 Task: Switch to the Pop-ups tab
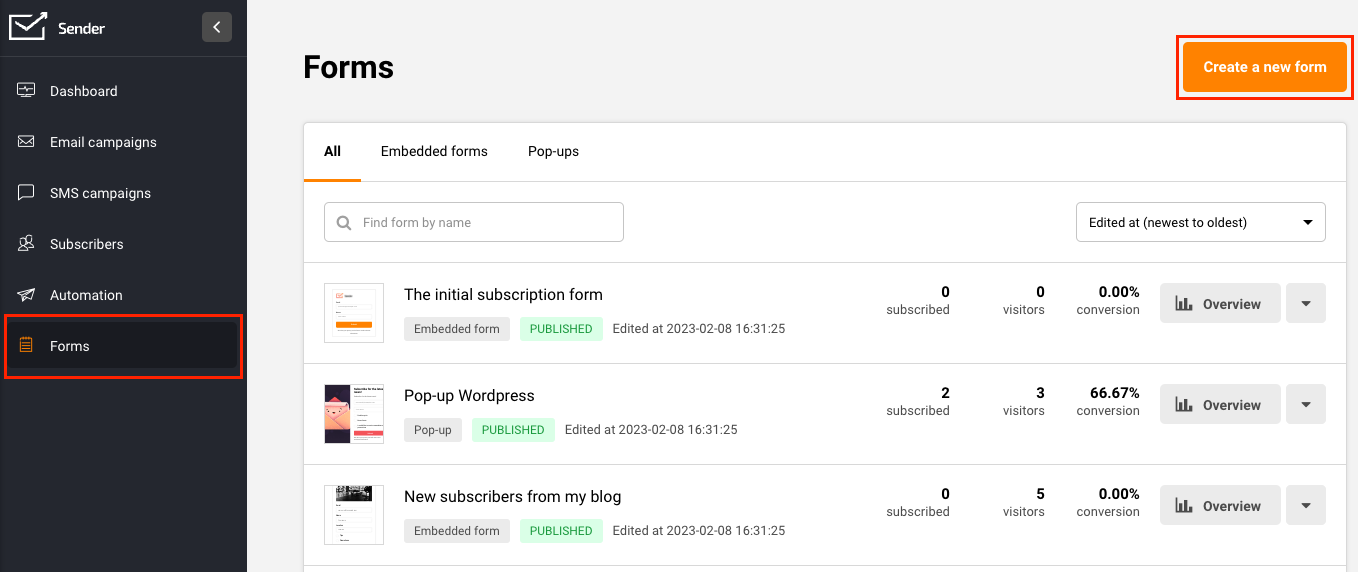click(553, 152)
